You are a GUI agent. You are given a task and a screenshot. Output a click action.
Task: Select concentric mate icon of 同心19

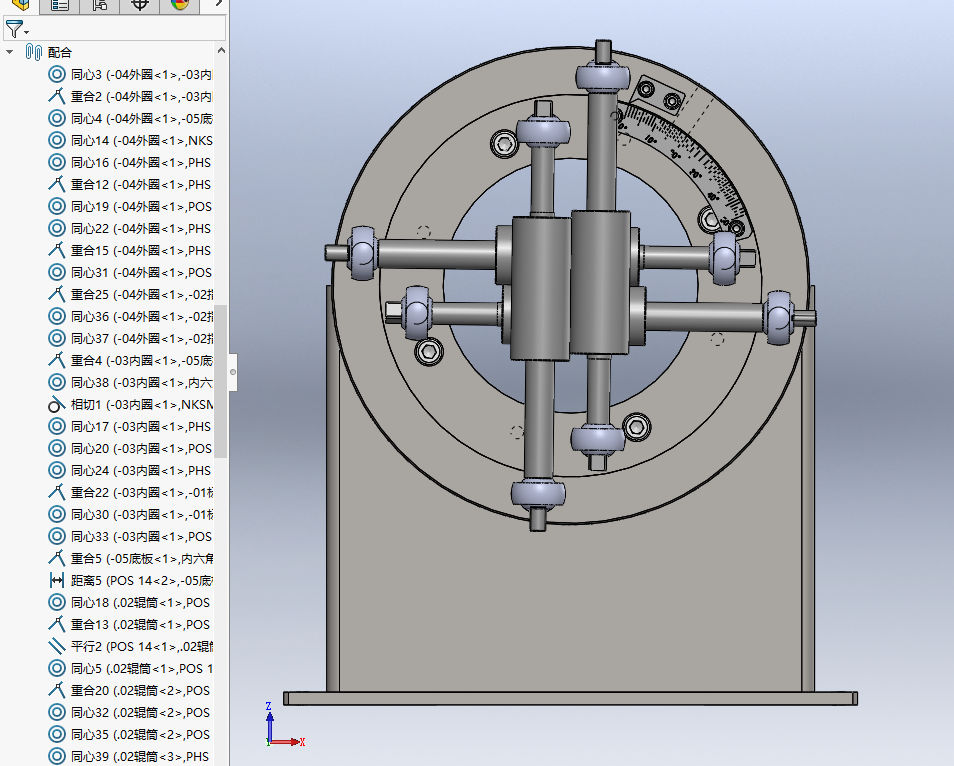coord(57,206)
